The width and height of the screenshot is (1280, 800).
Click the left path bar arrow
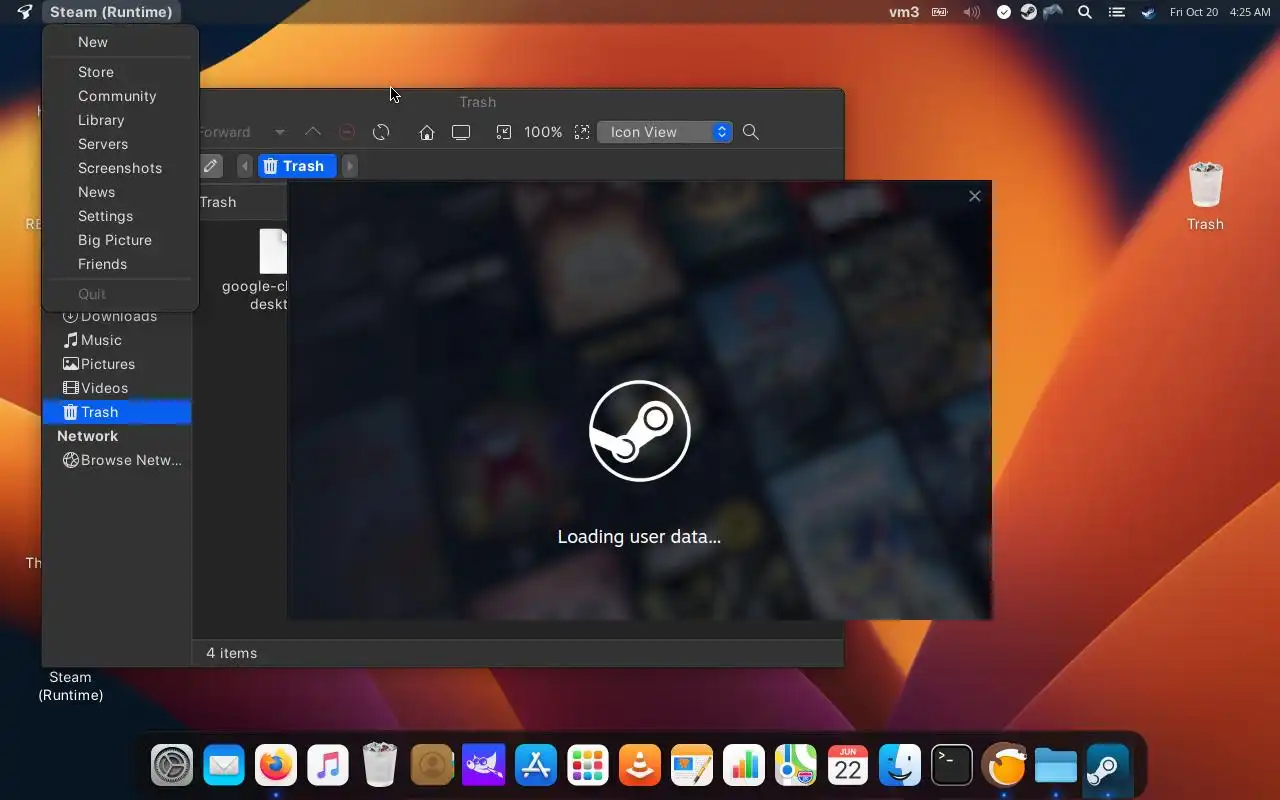245,166
